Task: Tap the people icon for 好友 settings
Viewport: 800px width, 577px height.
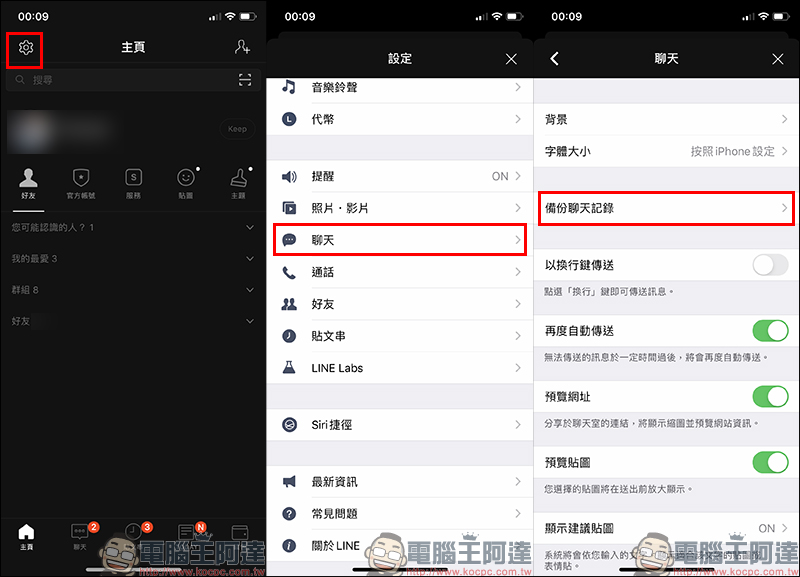Action: point(289,304)
